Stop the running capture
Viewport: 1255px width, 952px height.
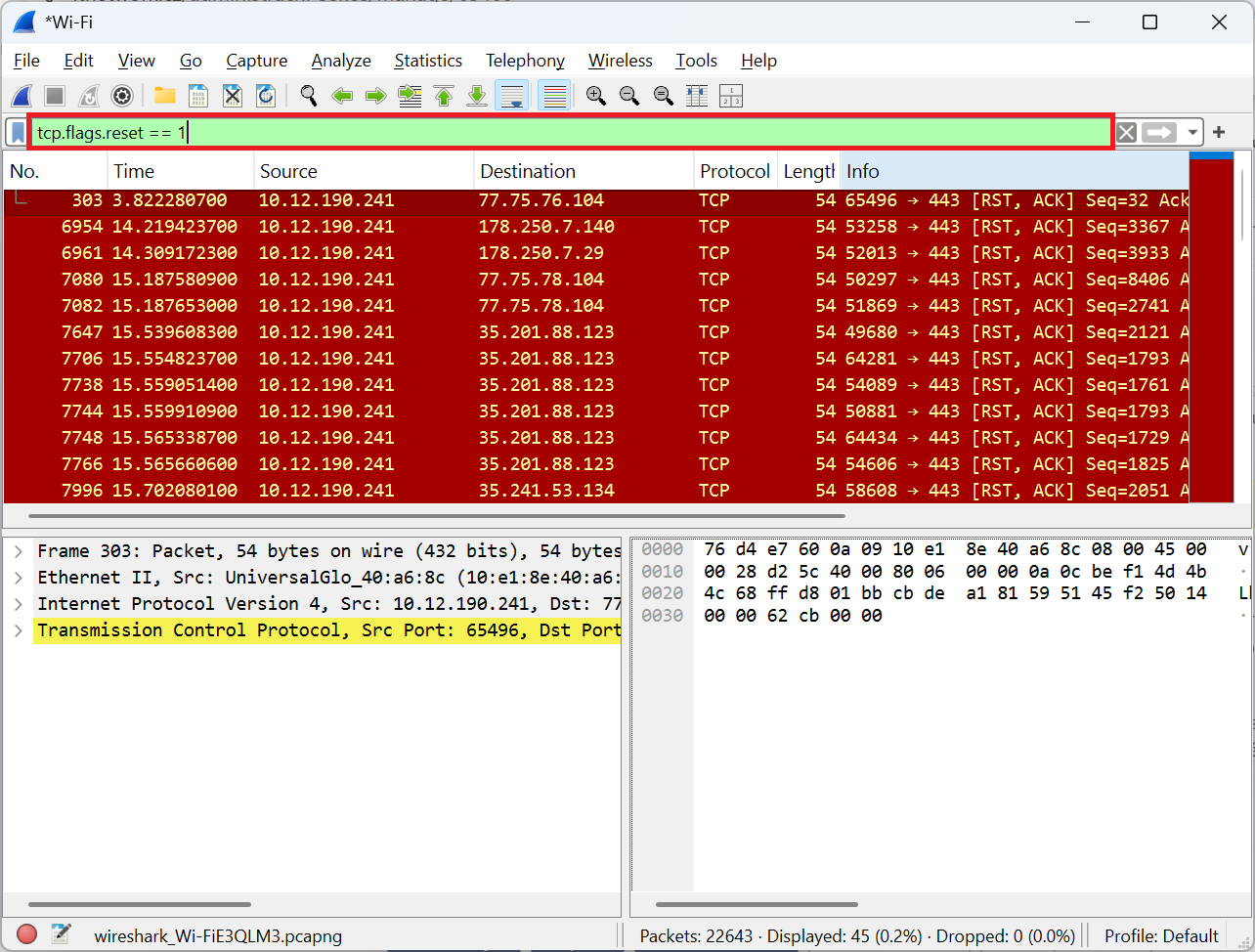click(x=55, y=95)
